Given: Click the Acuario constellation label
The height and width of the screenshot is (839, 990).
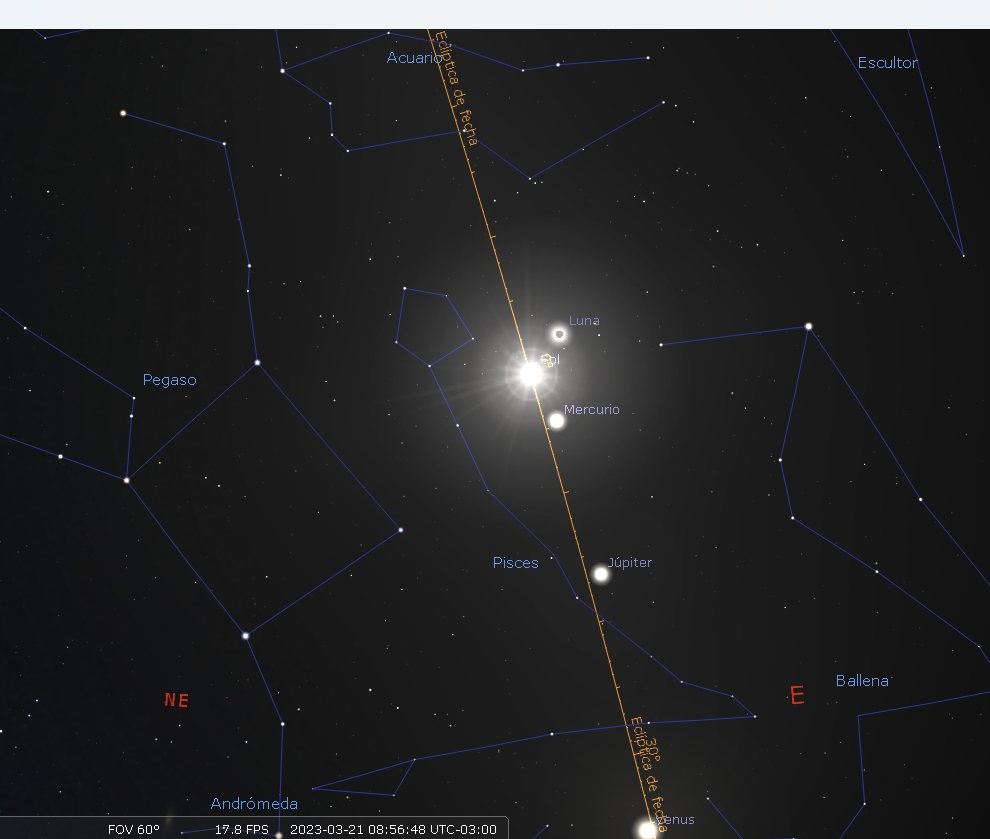Looking at the screenshot, I should [414, 58].
